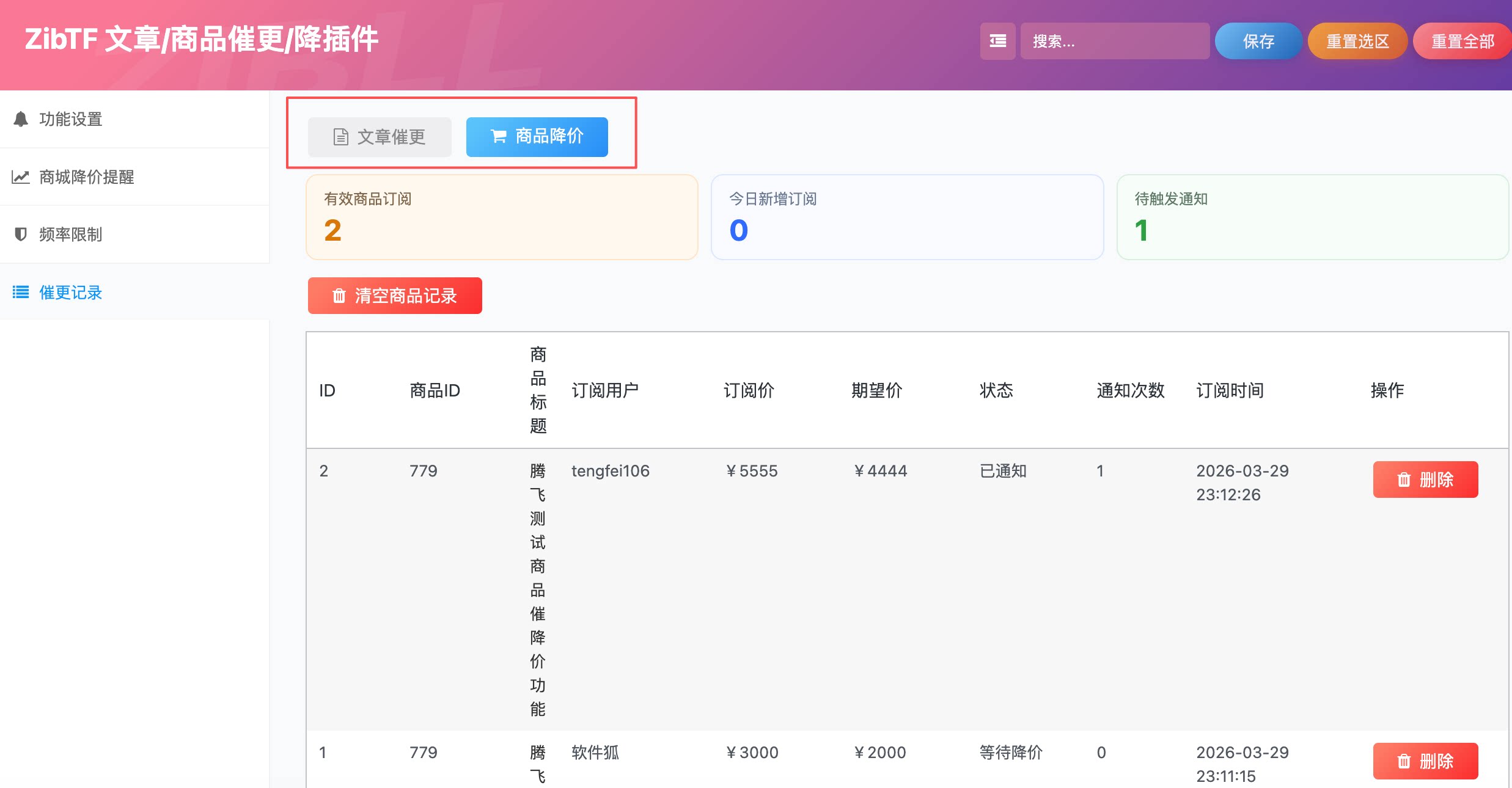
Task: Click inside the 搜索 search field
Action: pyautogui.click(x=1115, y=41)
